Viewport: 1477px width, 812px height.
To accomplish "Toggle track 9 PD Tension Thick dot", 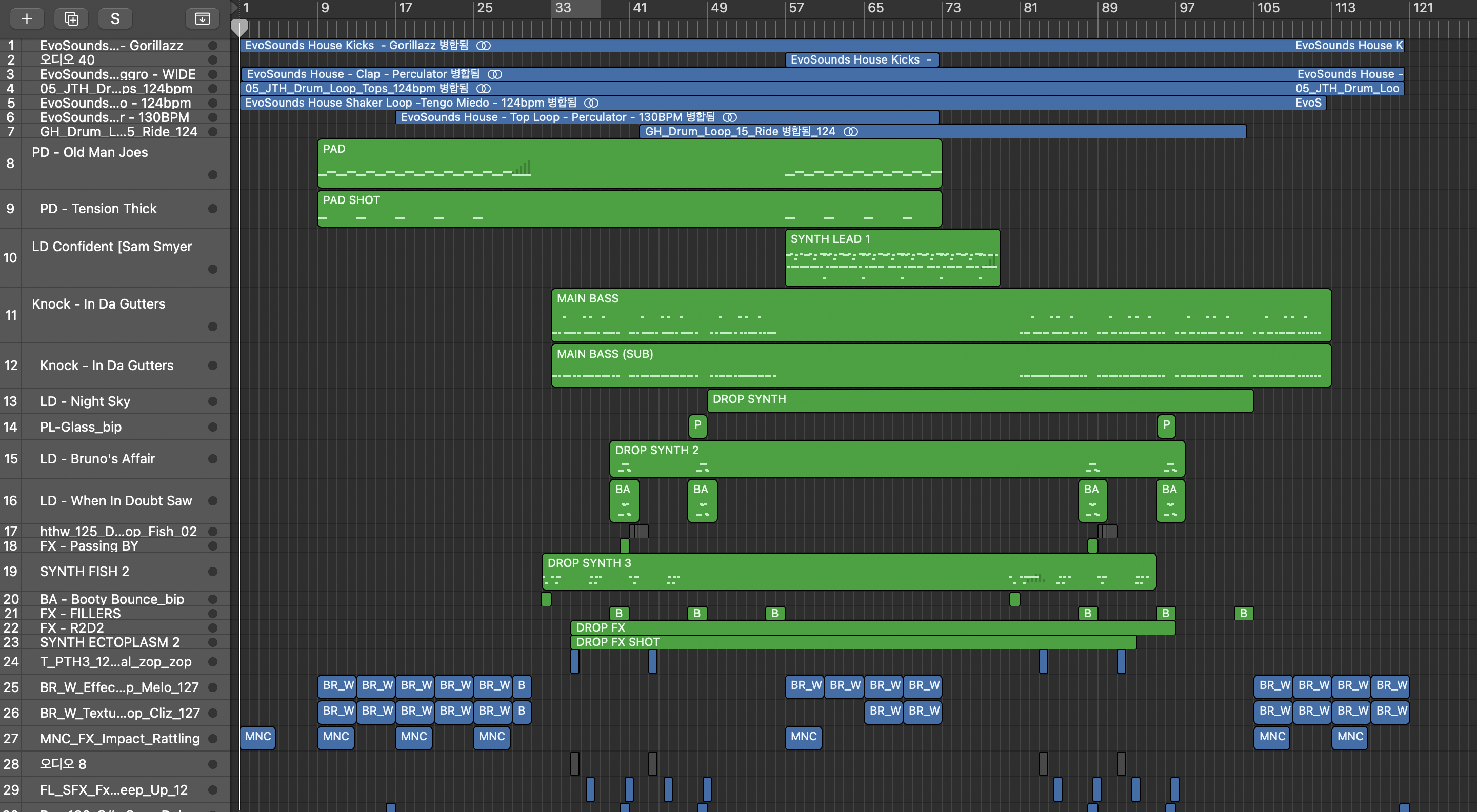I will pyautogui.click(x=213, y=209).
